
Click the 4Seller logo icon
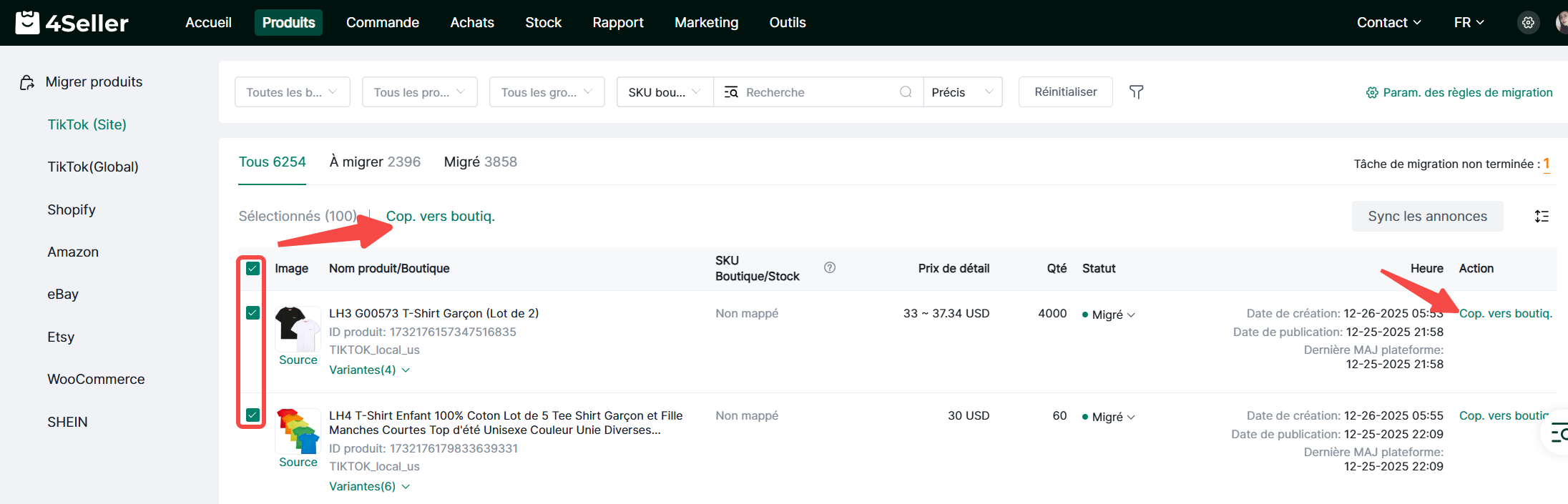click(27, 22)
